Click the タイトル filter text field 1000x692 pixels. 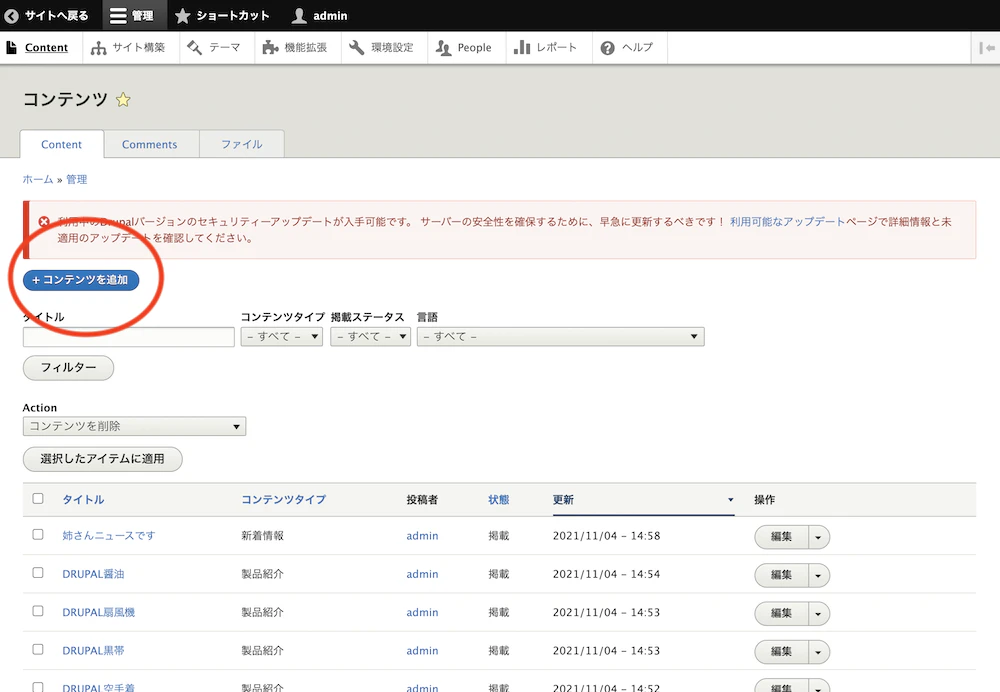tap(129, 337)
